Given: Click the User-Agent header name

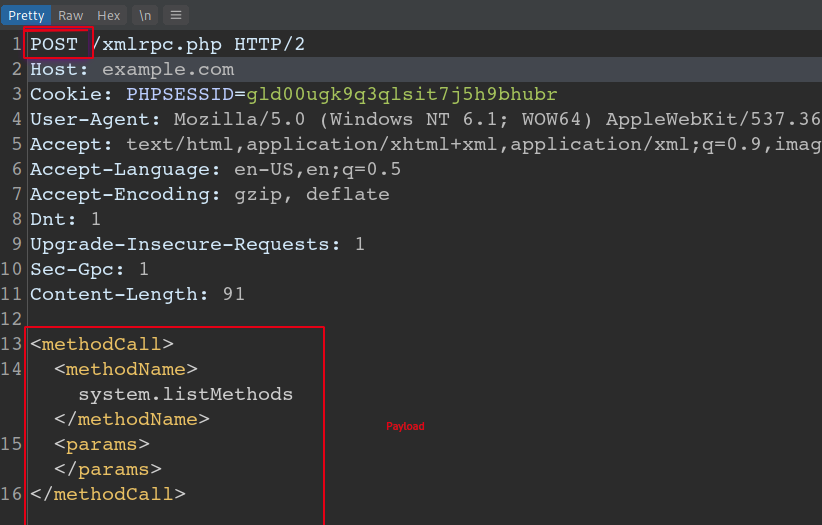Looking at the screenshot, I should 95,120.
